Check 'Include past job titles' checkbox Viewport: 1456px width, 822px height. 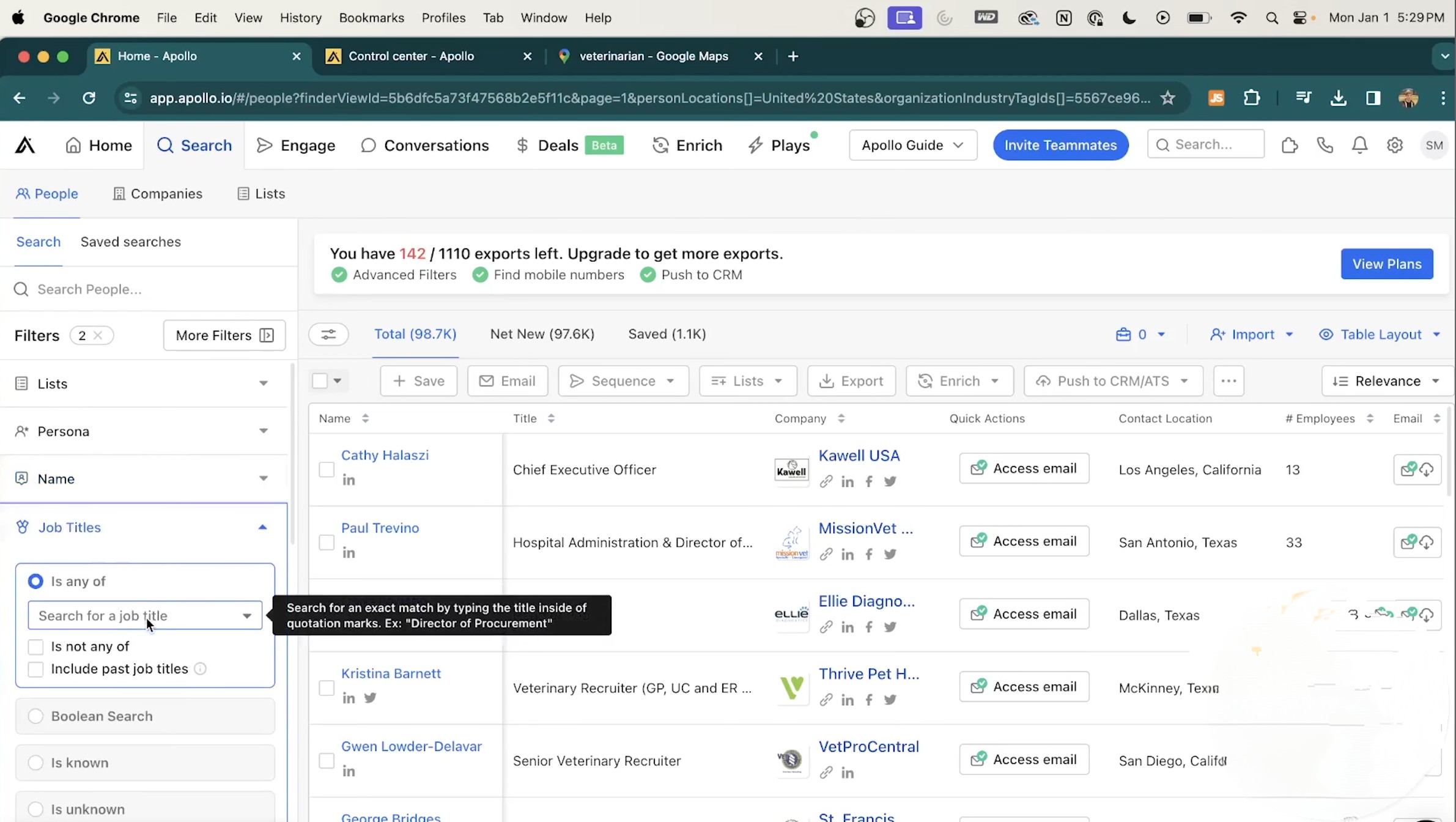click(35, 669)
